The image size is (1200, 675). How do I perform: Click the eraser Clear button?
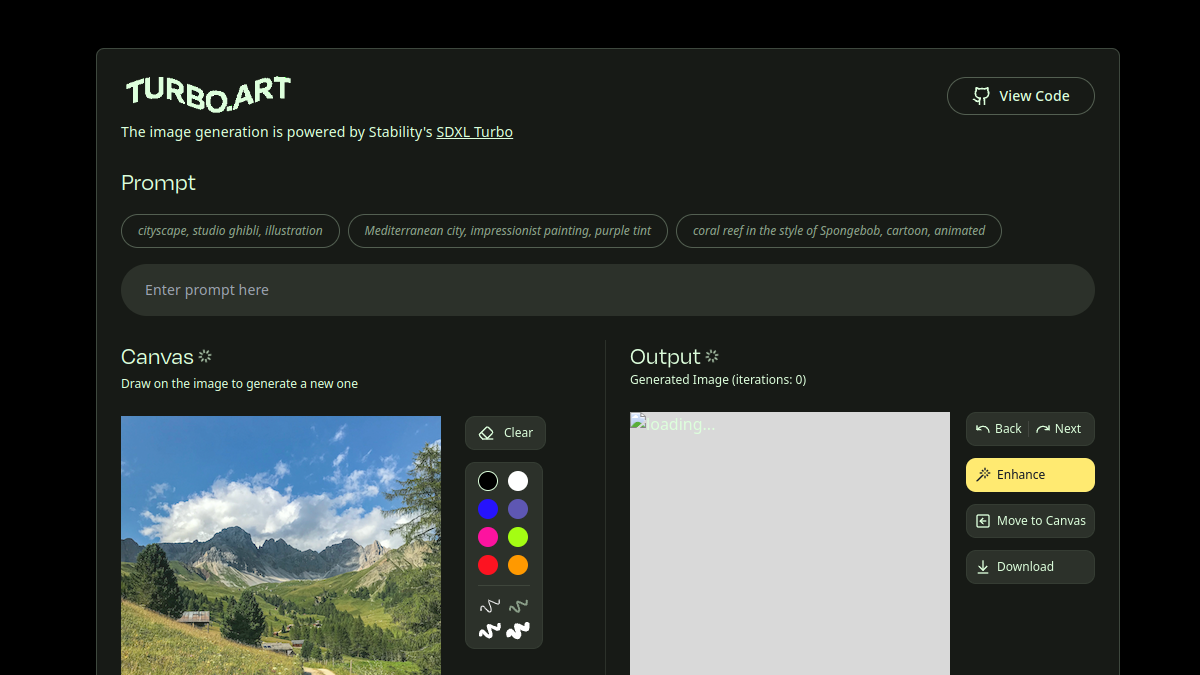[505, 433]
